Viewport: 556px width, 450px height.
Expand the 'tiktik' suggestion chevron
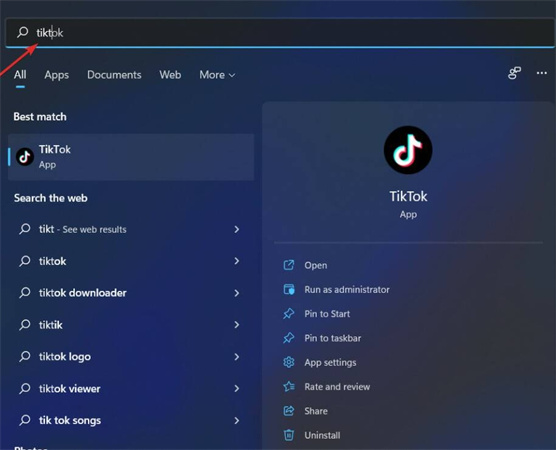click(237, 325)
